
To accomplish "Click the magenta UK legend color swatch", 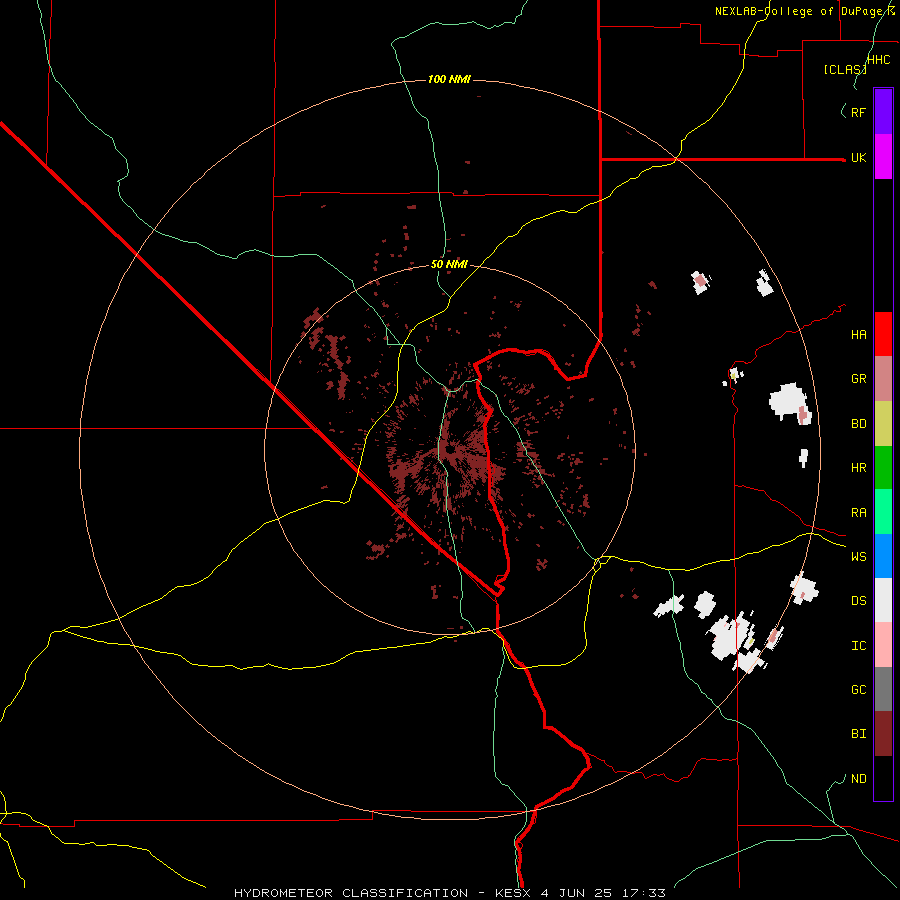I will (883, 156).
